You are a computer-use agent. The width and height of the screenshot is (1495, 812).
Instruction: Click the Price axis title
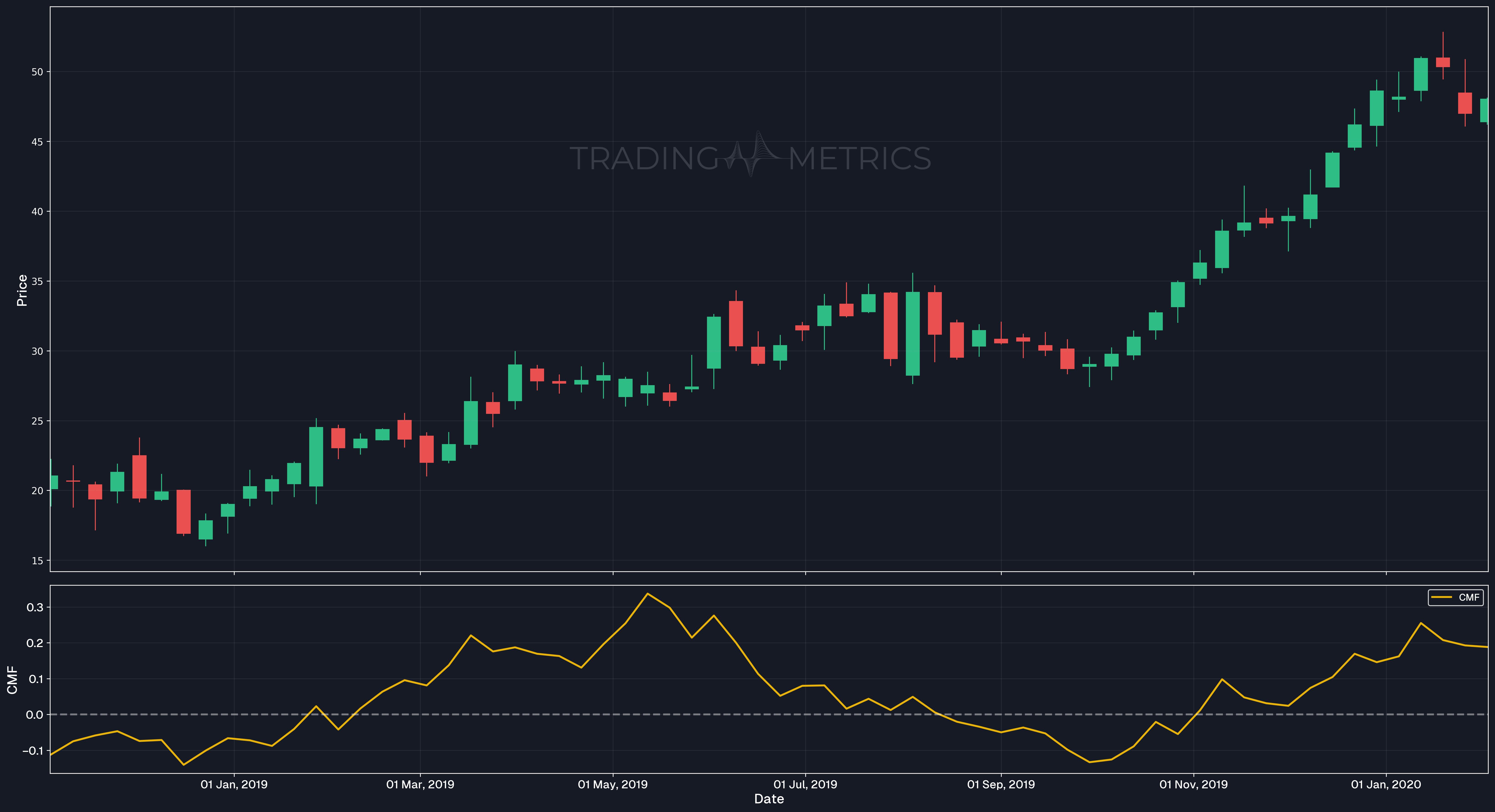[22, 290]
